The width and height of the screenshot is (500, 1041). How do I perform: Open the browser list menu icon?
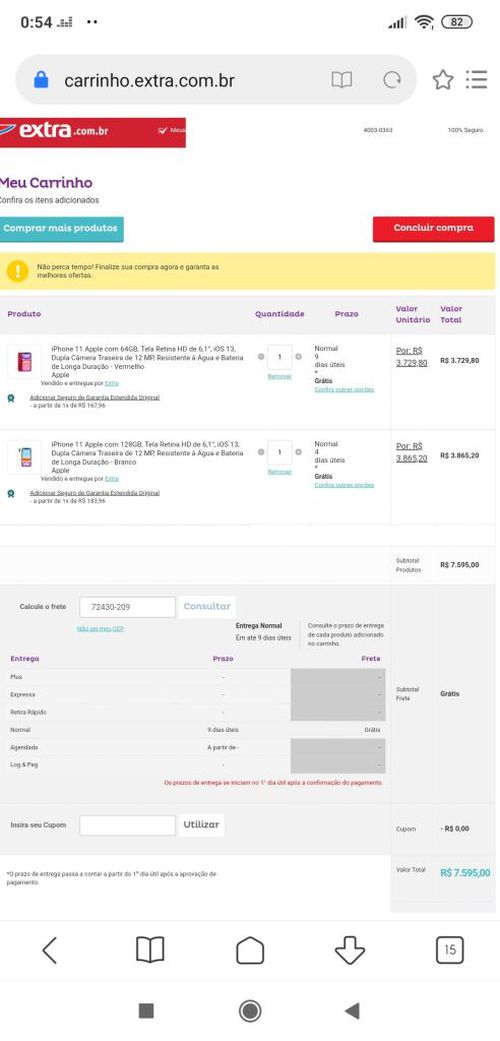[x=477, y=80]
